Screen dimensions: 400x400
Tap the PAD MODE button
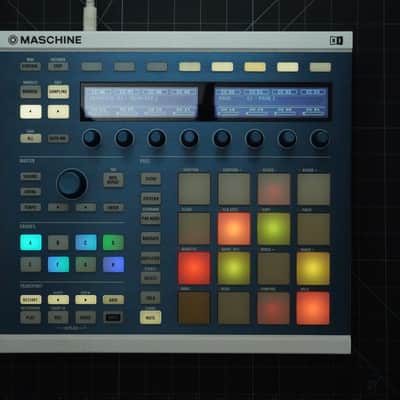tap(151, 219)
